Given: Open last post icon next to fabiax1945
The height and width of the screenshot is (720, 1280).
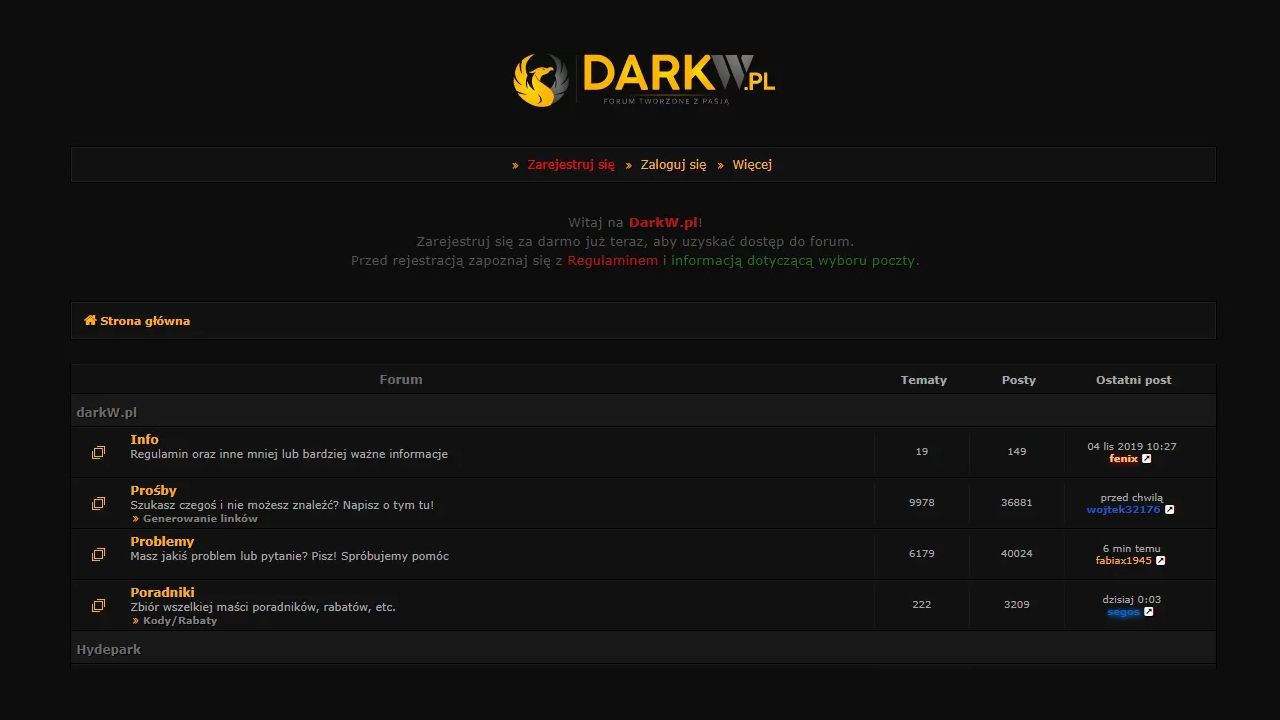Looking at the screenshot, I should pyautogui.click(x=1161, y=561).
